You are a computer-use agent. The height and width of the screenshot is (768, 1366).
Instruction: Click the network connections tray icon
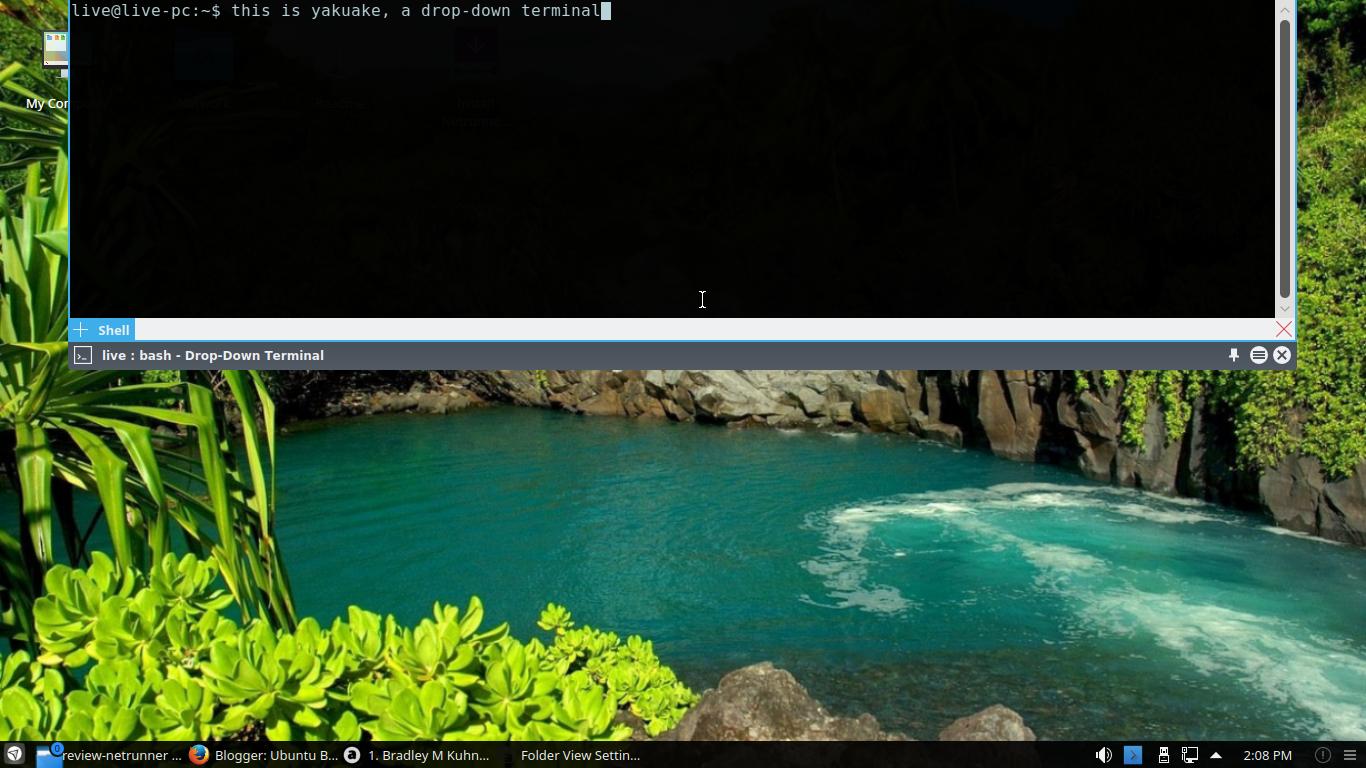1189,755
